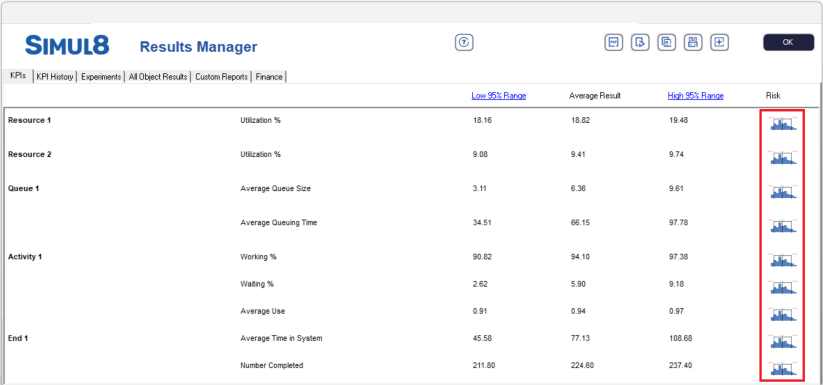
Task: Click the Average Queuing Time label
Action: coord(279,222)
